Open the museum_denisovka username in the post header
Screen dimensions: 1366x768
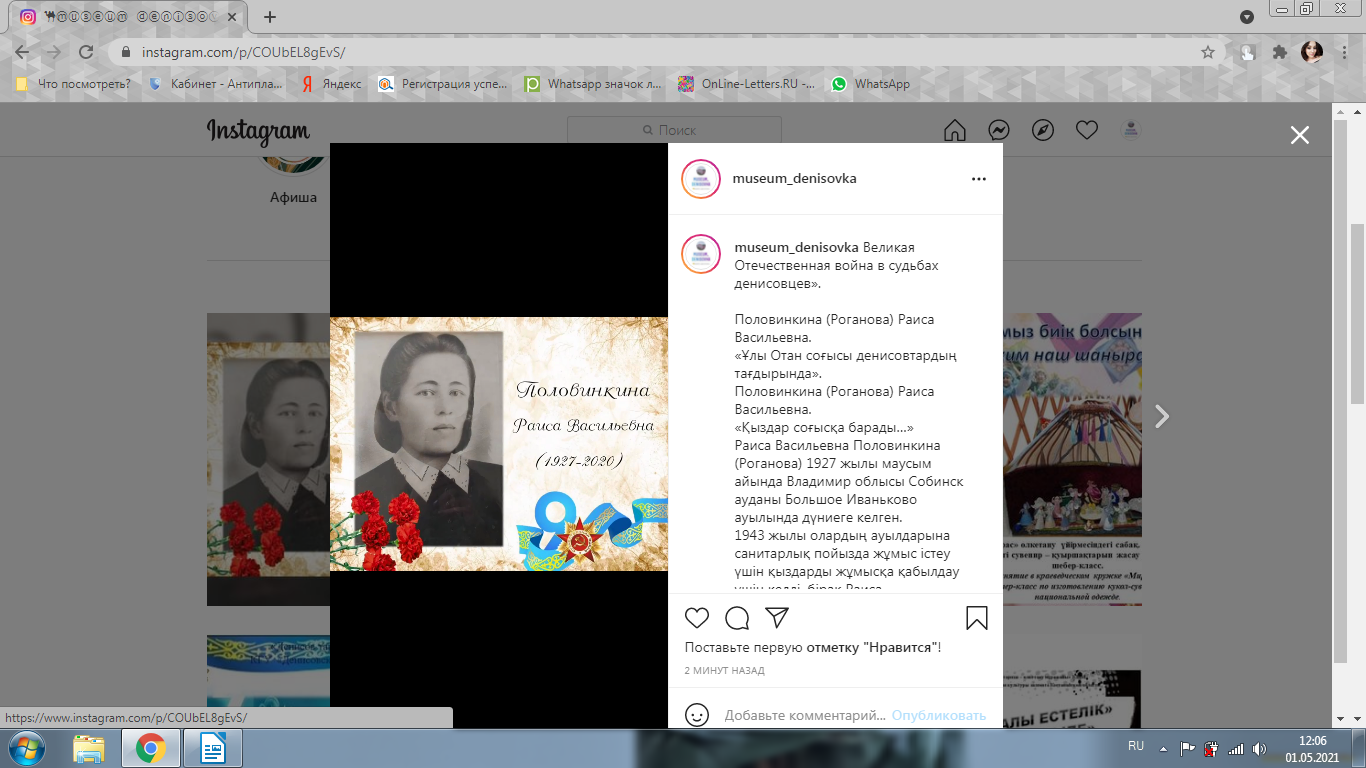click(x=794, y=179)
